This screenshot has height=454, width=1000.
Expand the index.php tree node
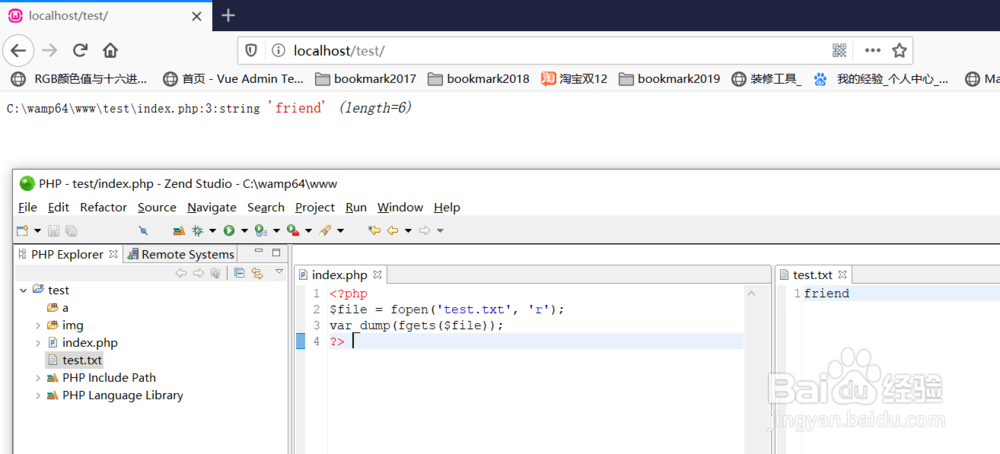tap(38, 342)
